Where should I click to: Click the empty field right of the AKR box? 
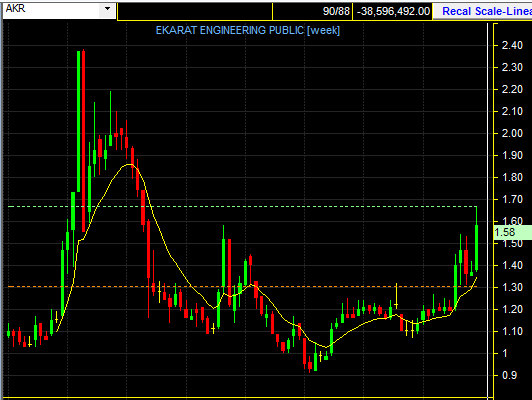click(x=195, y=11)
